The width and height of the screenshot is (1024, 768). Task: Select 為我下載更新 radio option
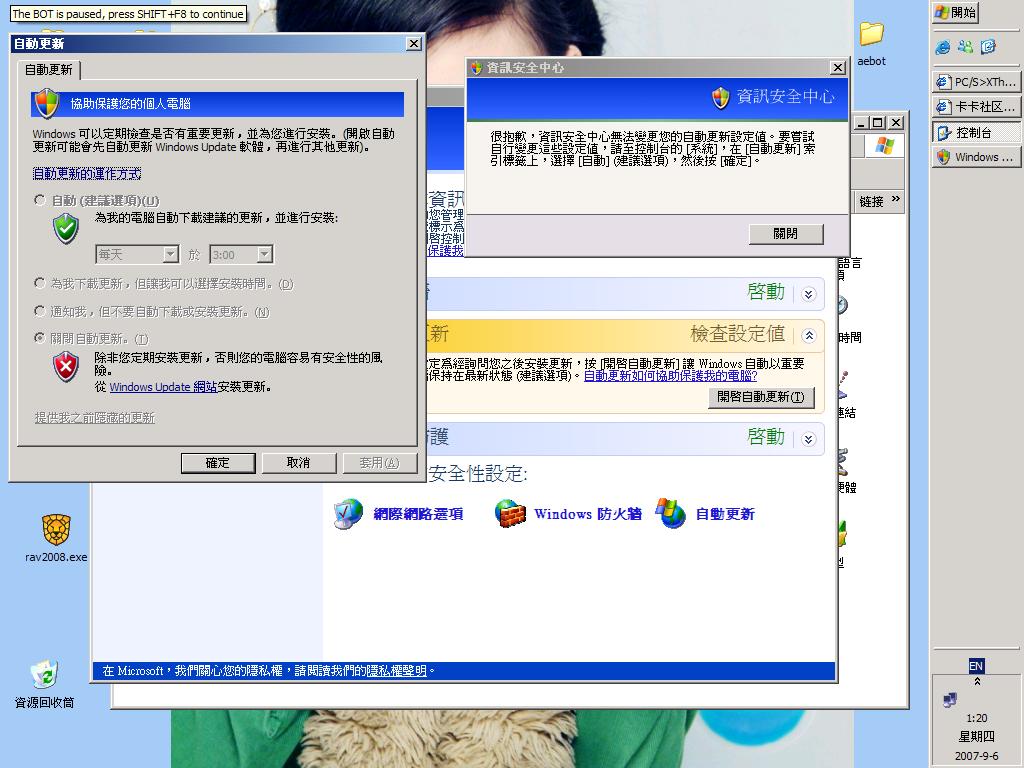tap(40, 283)
